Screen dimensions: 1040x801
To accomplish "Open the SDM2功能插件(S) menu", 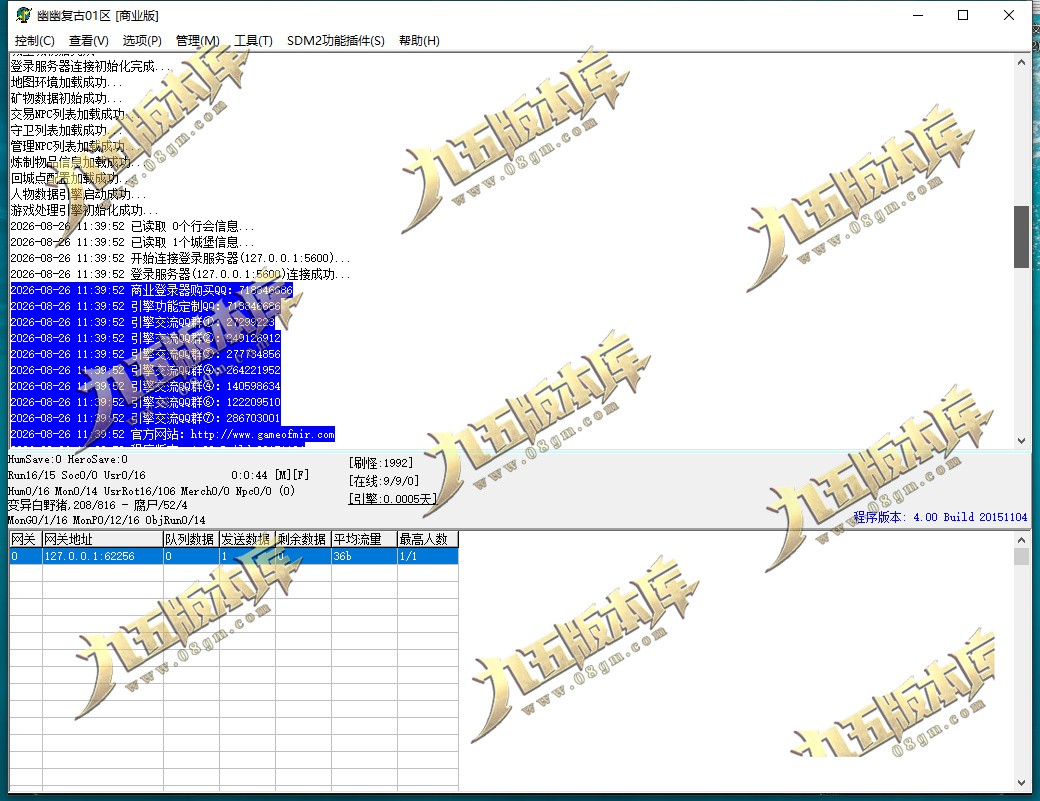I will (x=335, y=40).
